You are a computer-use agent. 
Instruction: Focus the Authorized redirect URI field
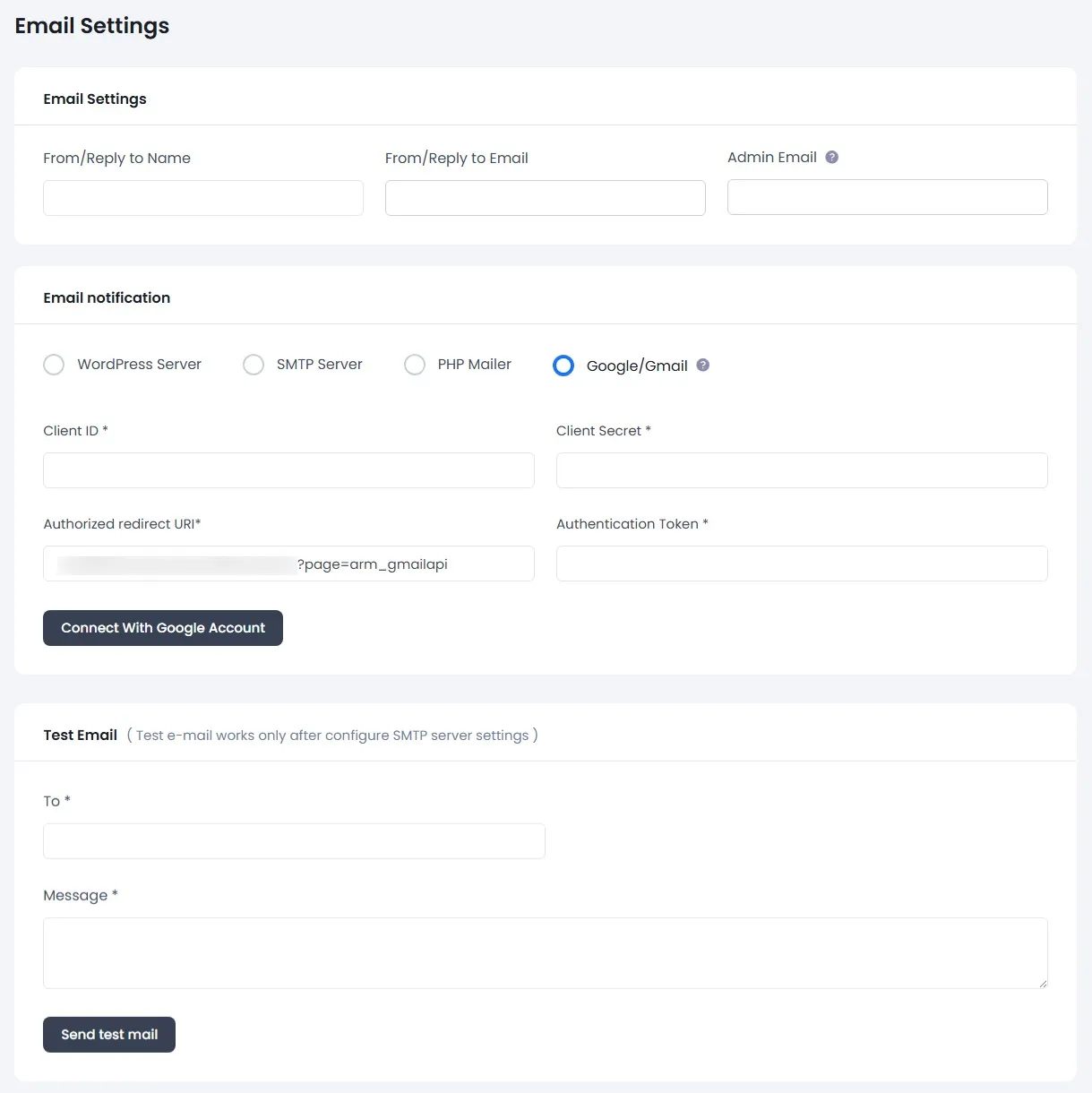point(288,564)
